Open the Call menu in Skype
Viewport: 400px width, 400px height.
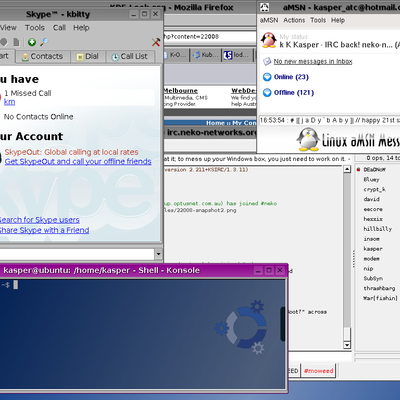tap(59, 28)
